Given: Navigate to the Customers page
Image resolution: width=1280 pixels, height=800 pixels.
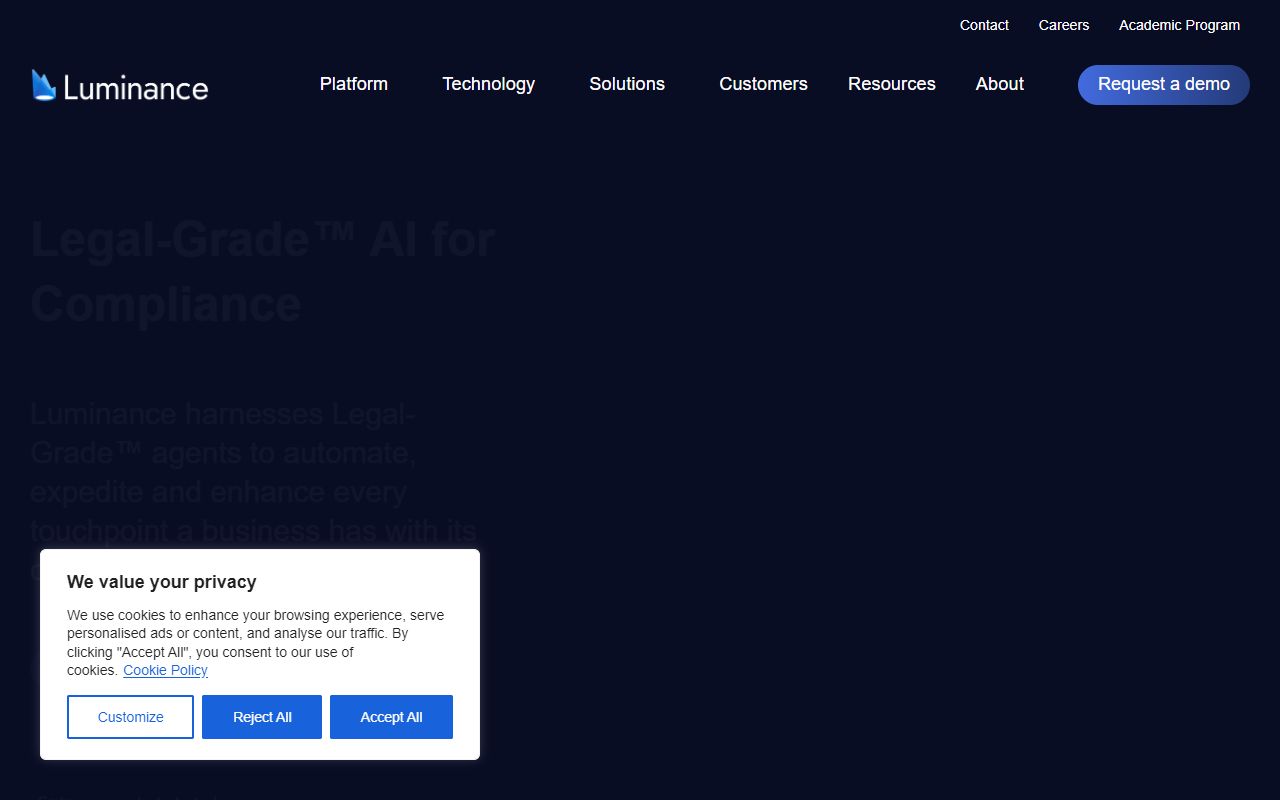Looking at the screenshot, I should pyautogui.click(x=763, y=84).
